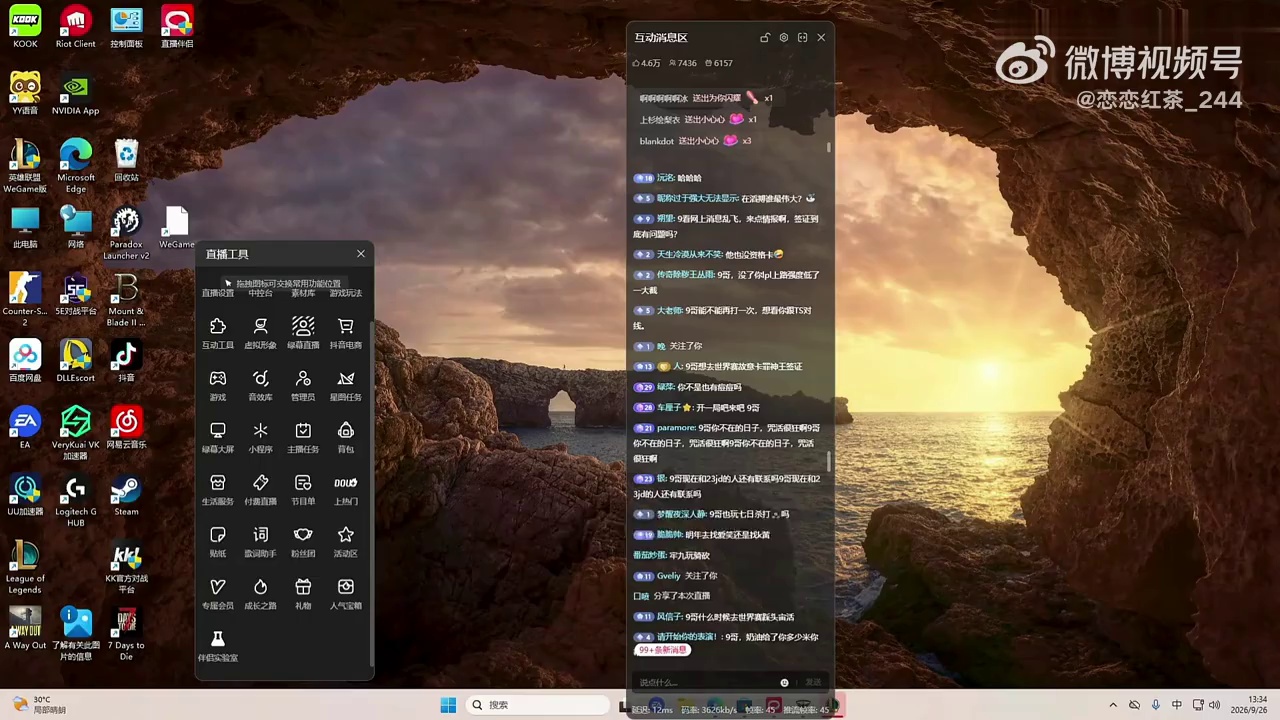Open 互动消息区 settings gear icon
Viewport: 1280px width, 720px height.
pos(784,38)
